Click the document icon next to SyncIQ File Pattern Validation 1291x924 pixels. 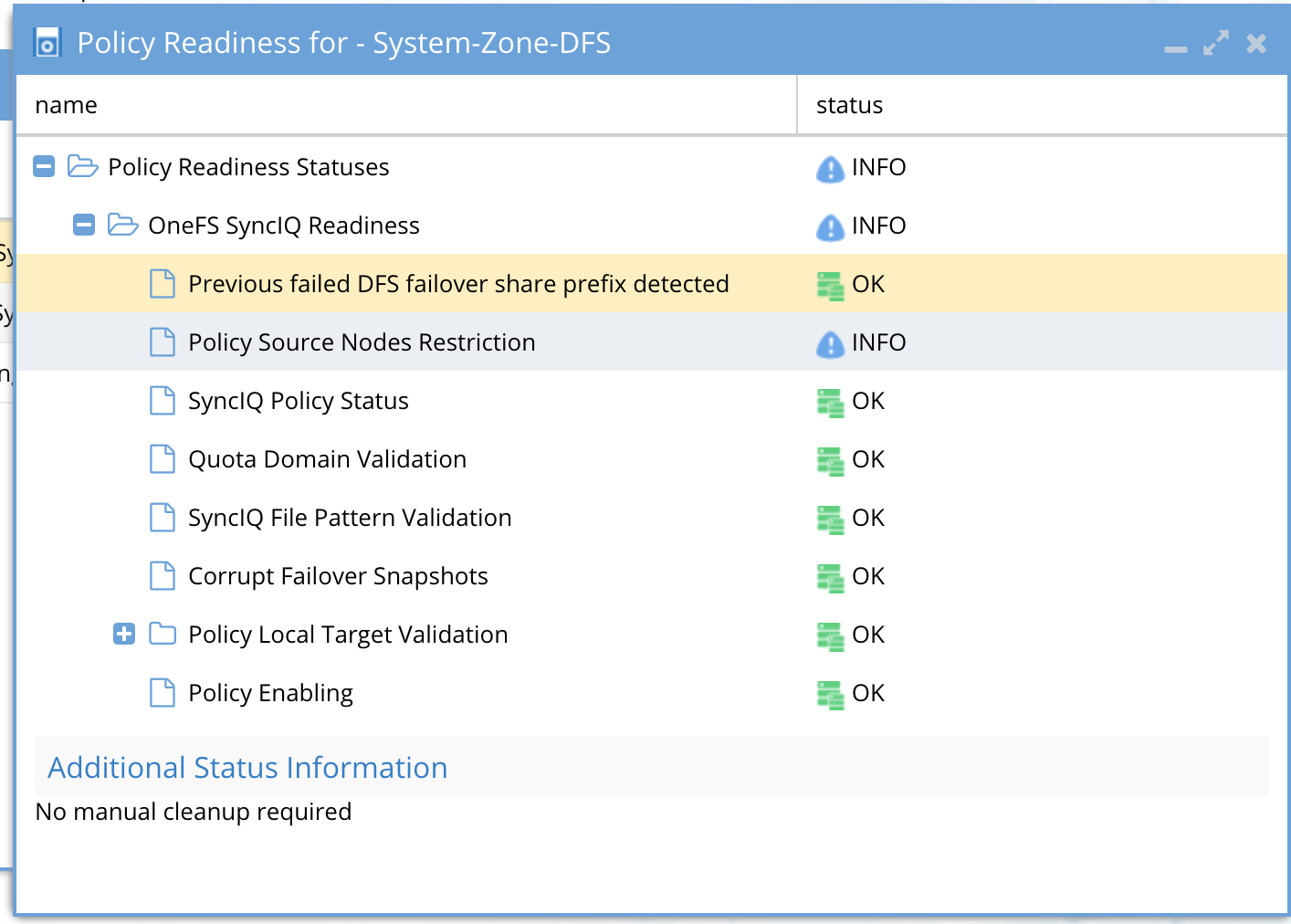pos(162,517)
